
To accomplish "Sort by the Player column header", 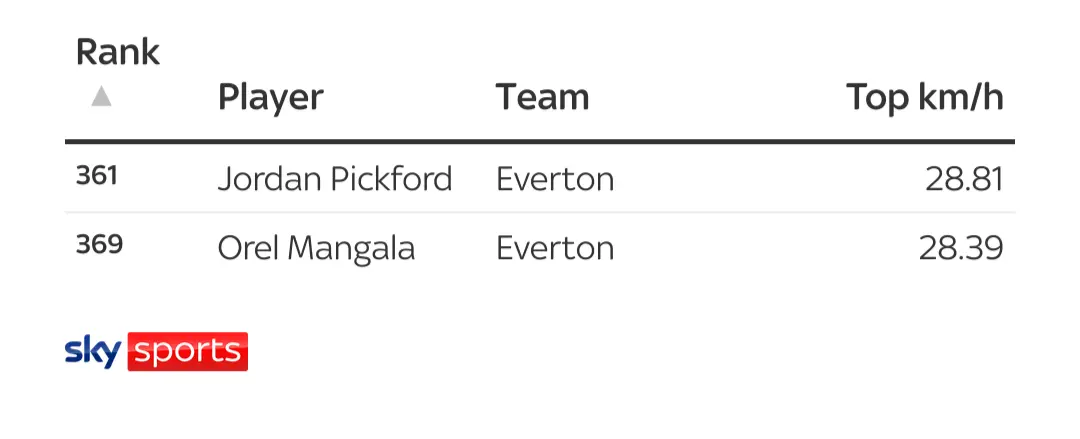I will 270,97.
